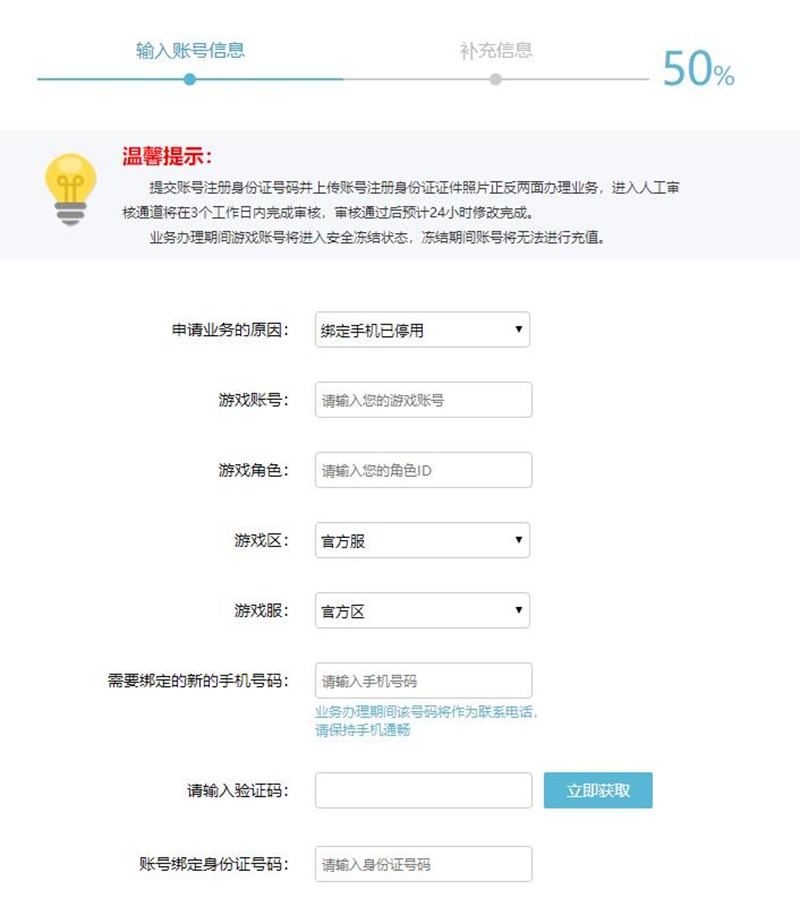
Task: Click the 请输入验证码 label
Action: 238,790
